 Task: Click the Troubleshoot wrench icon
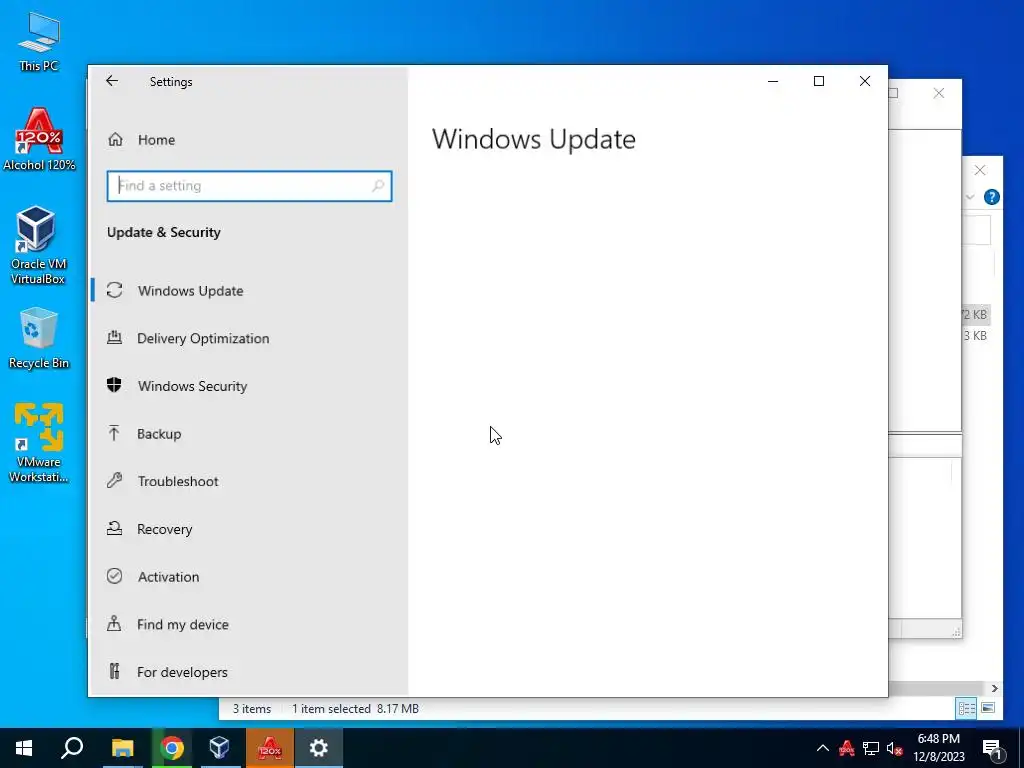[x=114, y=481]
